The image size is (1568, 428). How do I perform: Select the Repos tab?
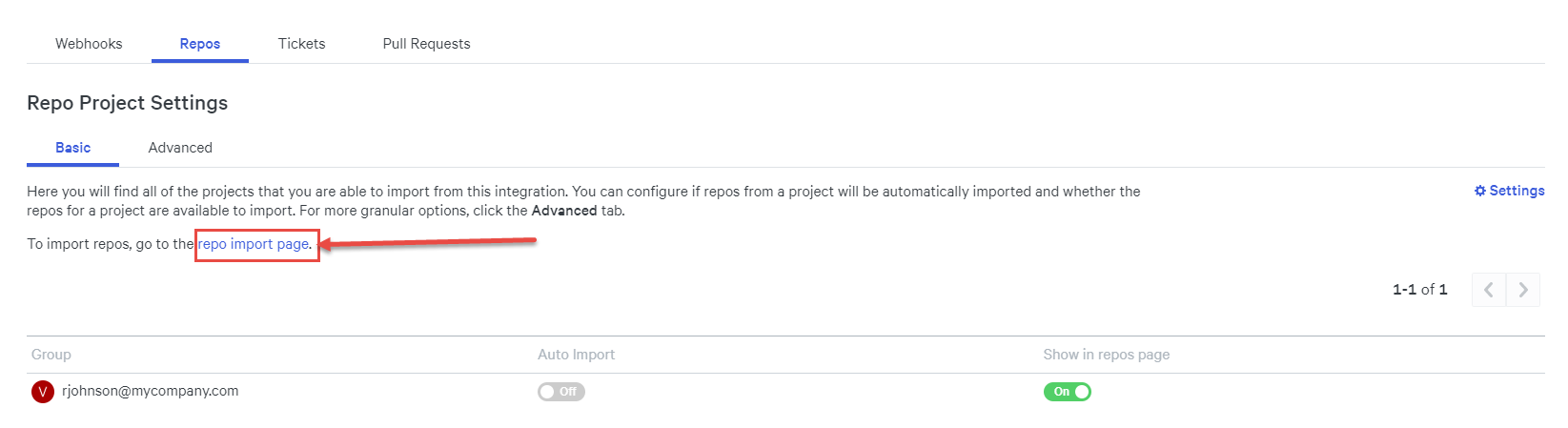pos(200,44)
